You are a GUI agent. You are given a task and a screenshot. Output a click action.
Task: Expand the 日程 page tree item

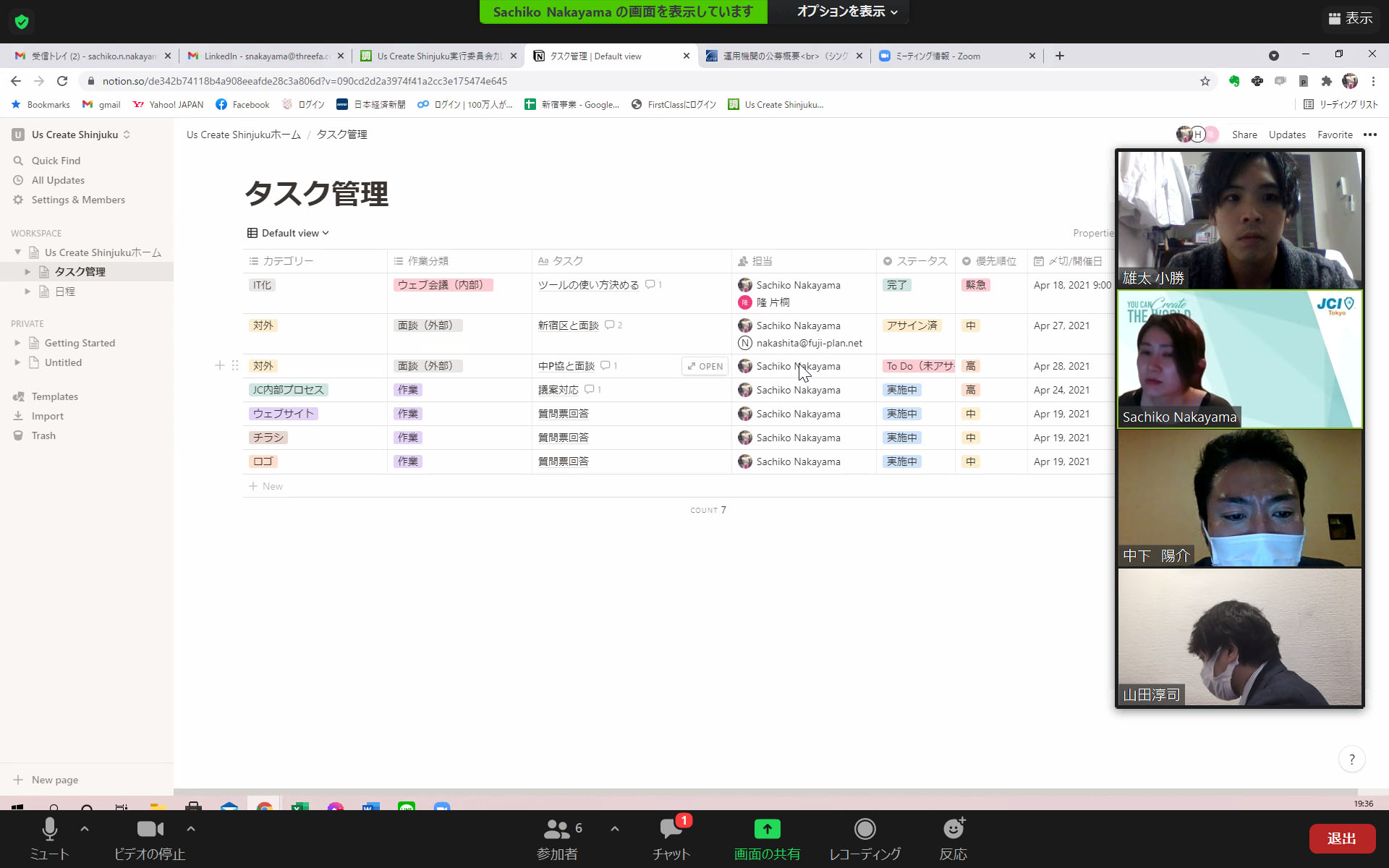click(x=27, y=292)
